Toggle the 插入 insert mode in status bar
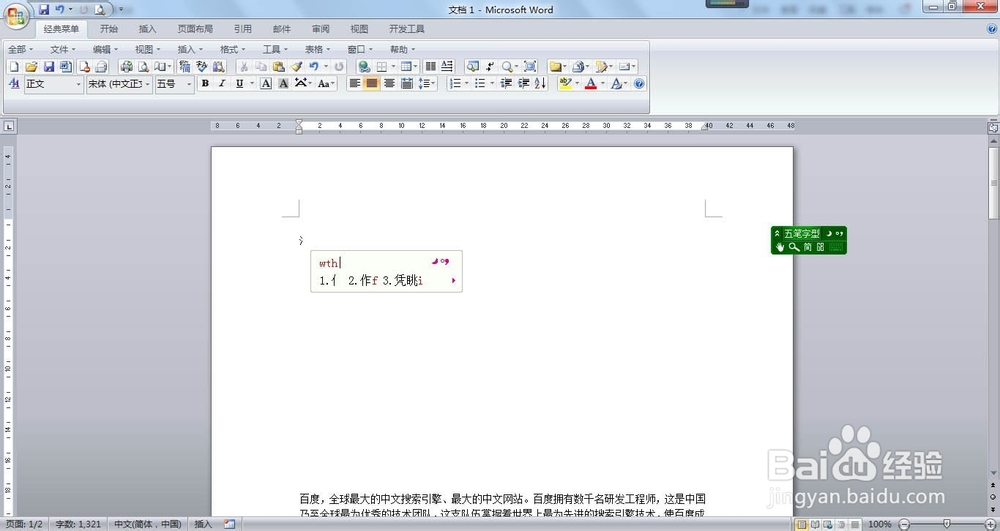 pyautogui.click(x=203, y=524)
